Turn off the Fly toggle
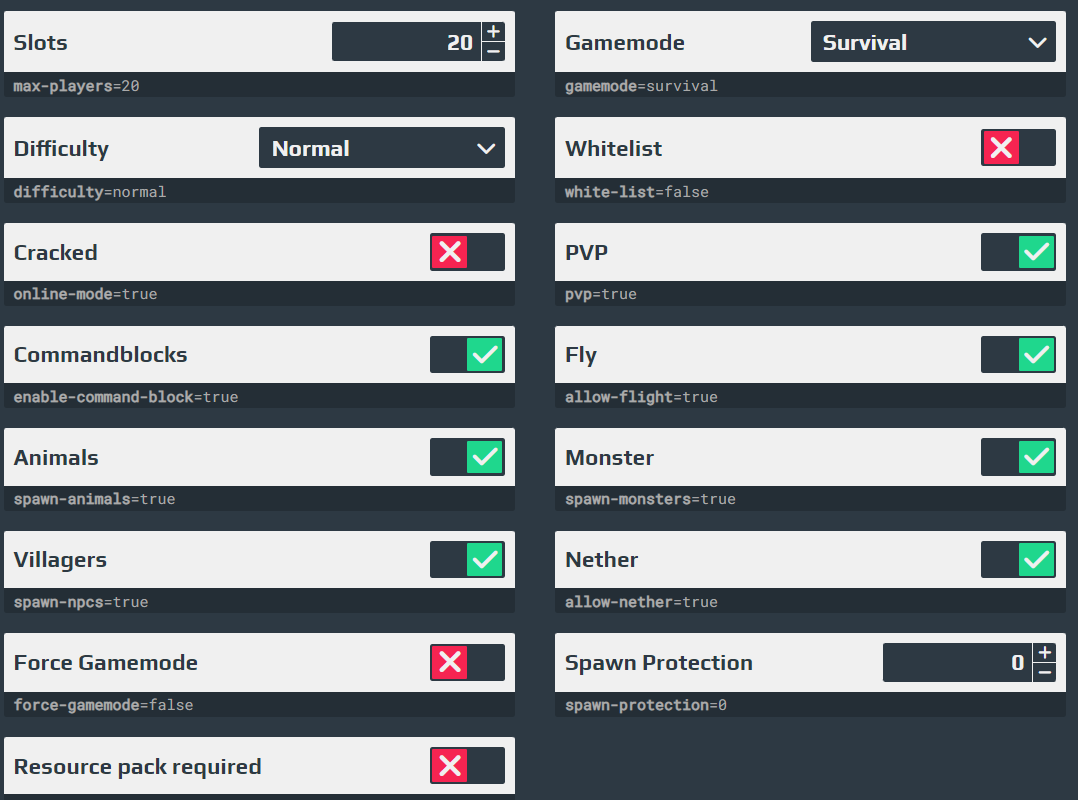The width and height of the screenshot is (1078, 800). [x=1018, y=354]
